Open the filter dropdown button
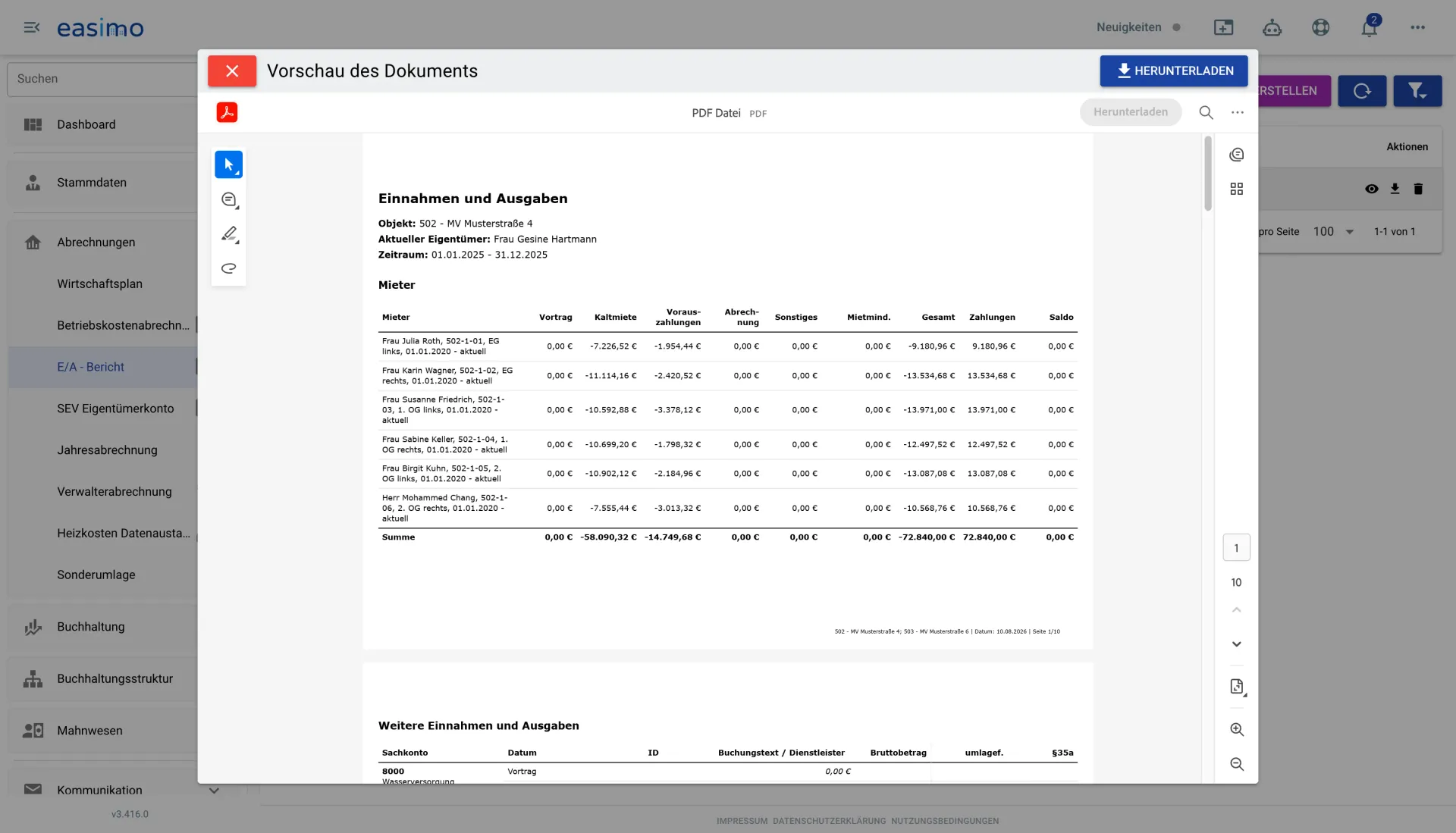The image size is (1456, 833). 1417,91
